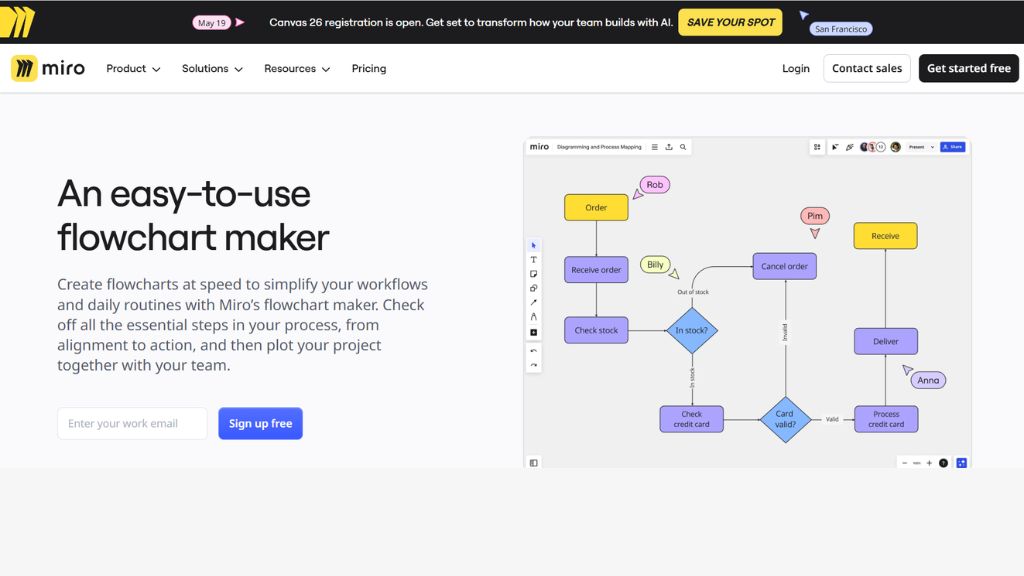
Task: Click the Sign up free button
Action: pos(260,423)
